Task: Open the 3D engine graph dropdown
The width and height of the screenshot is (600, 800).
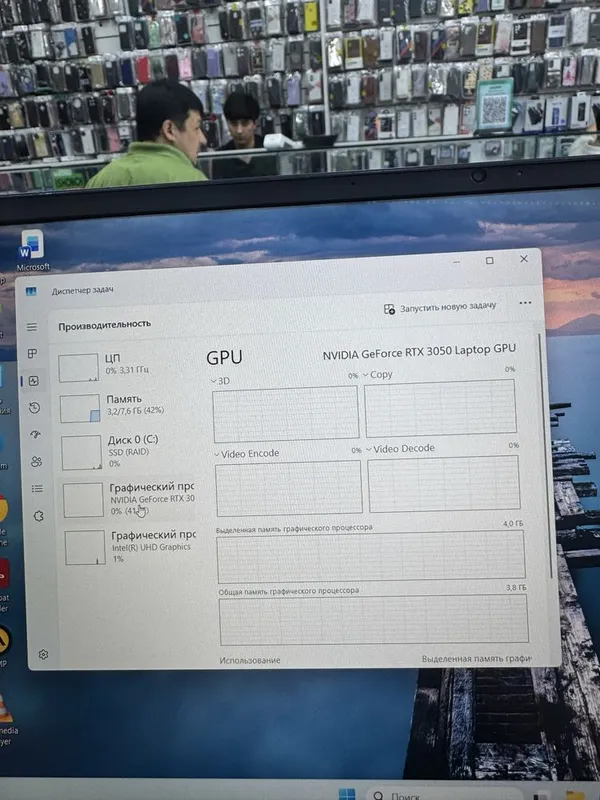Action: point(220,381)
